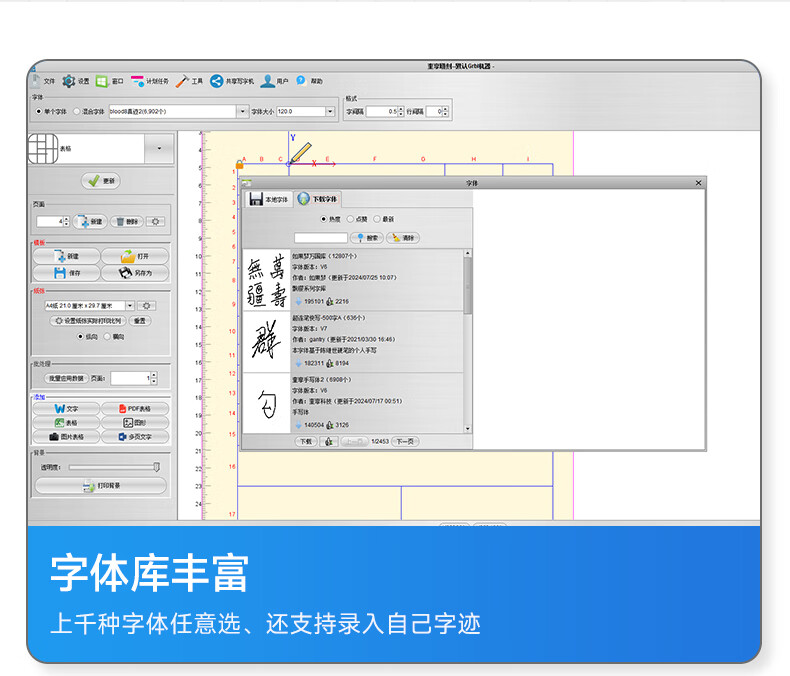Viewport: 790px width, 676px height.
Task: Open the 窗口 (Window) menu
Action: (109, 81)
